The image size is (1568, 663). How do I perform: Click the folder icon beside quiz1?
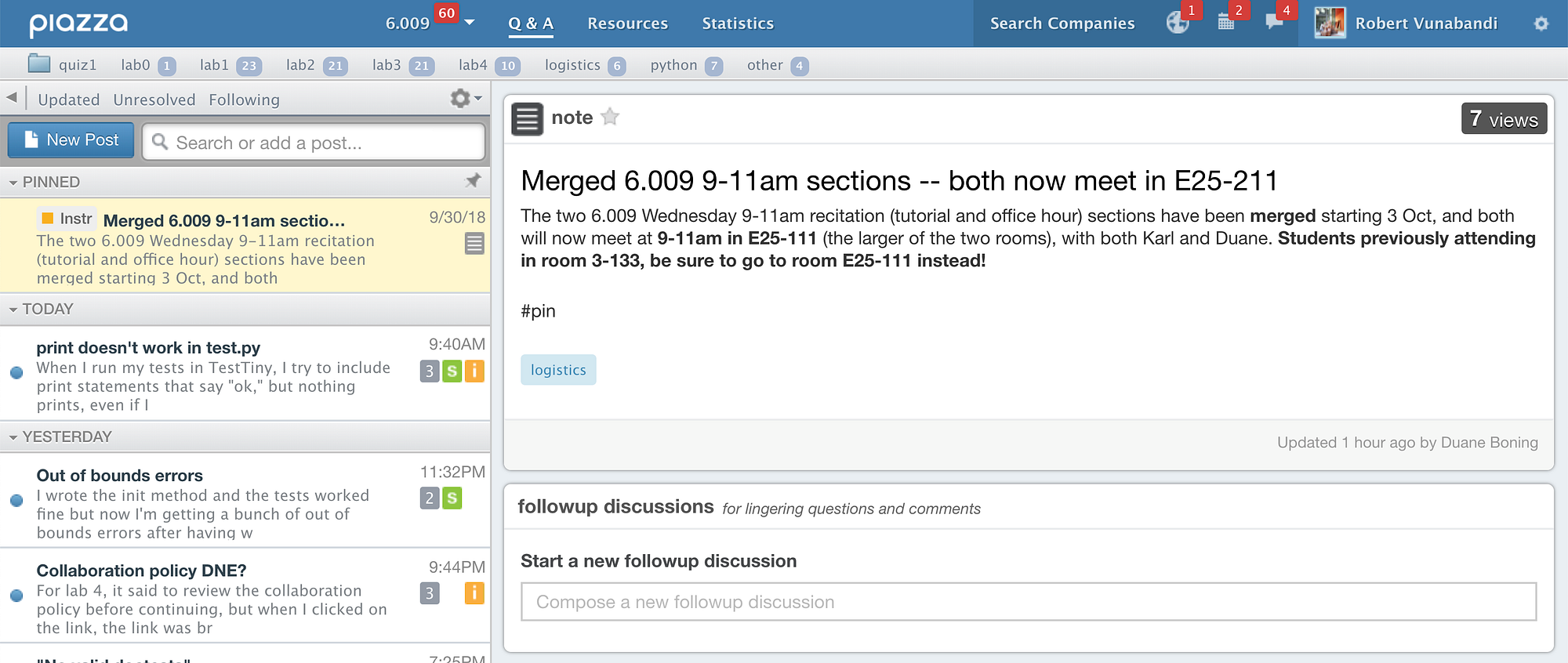click(x=39, y=64)
